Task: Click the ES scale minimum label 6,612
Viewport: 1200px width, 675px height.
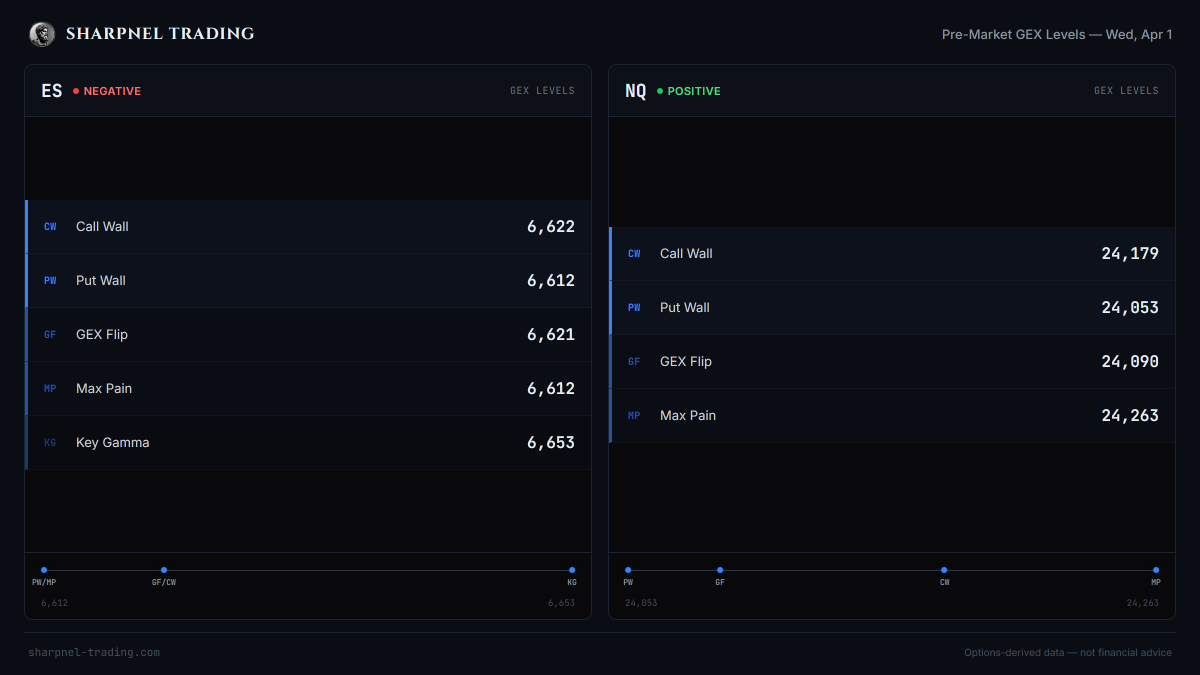Action: pos(55,603)
